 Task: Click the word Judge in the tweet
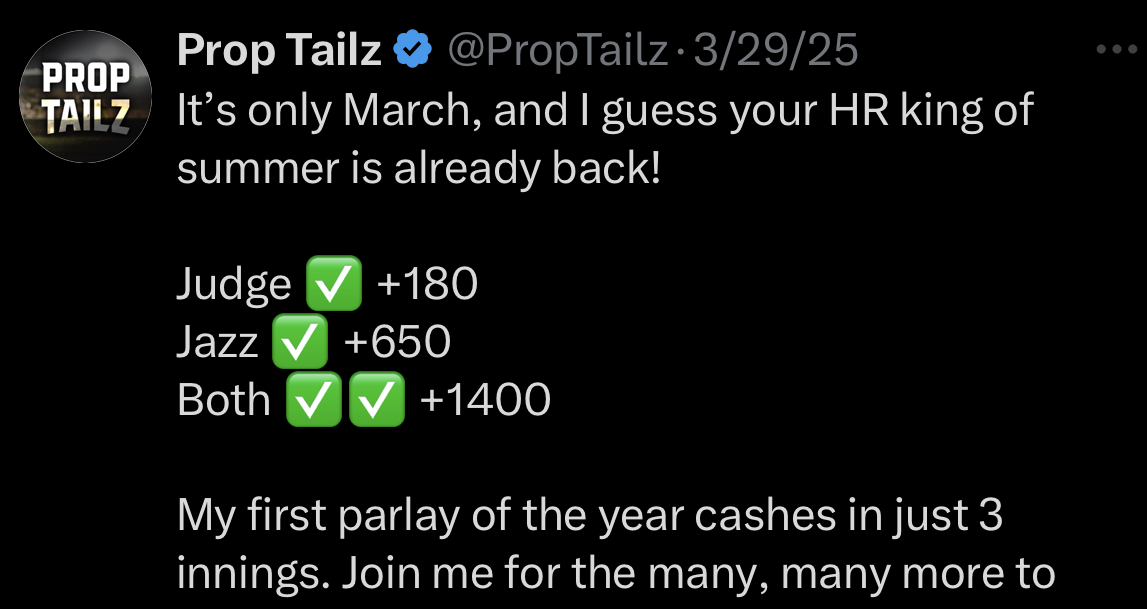[x=234, y=285]
